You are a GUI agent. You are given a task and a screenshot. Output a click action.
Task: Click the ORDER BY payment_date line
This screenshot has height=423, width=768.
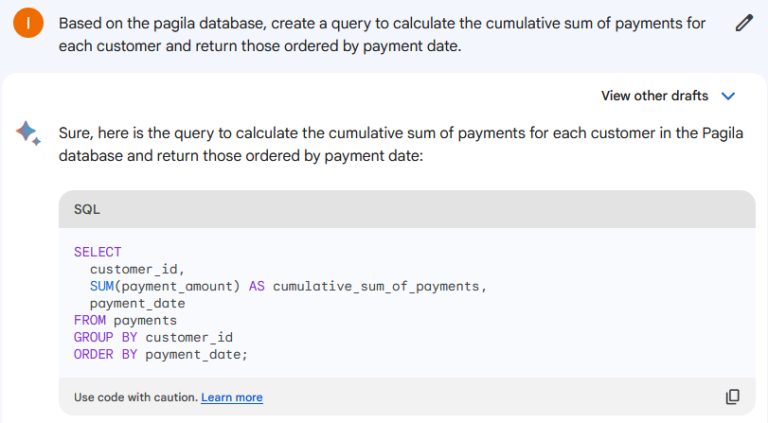tap(160, 354)
